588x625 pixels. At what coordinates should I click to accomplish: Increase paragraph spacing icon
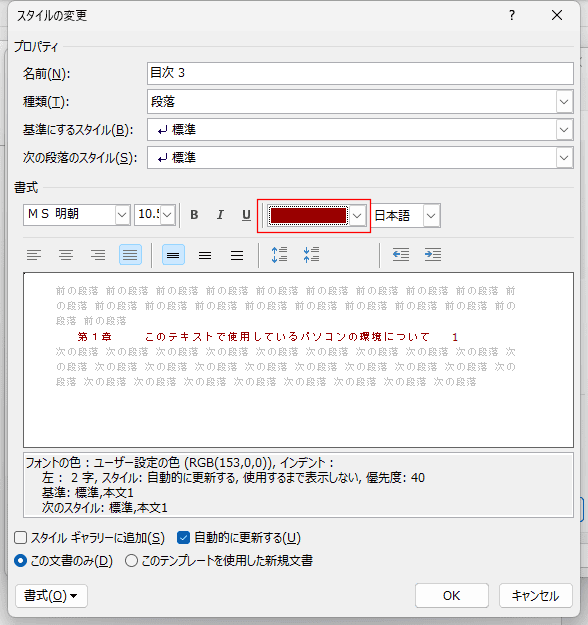tap(279, 255)
